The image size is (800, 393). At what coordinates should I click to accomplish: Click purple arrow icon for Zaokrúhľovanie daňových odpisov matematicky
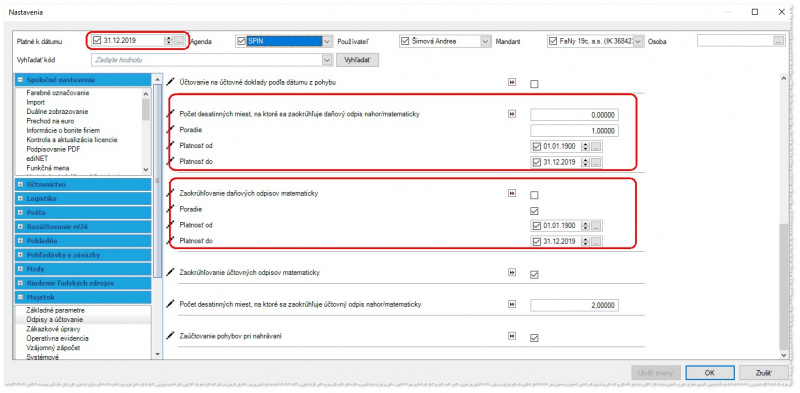pos(512,193)
